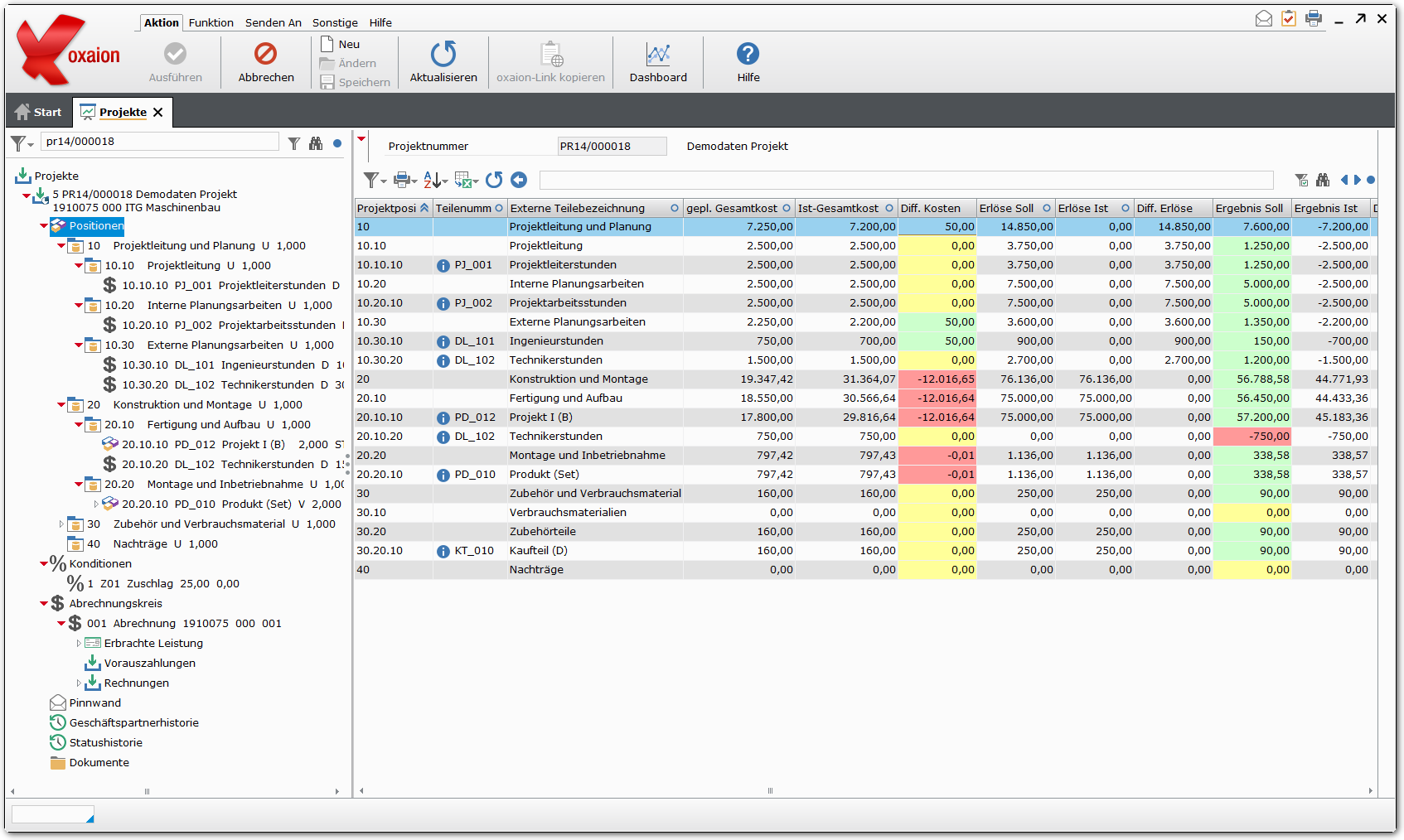Screen dimensions: 1404x840
Task: Click the Pinnwand envelope tree icon
Action: [58, 702]
